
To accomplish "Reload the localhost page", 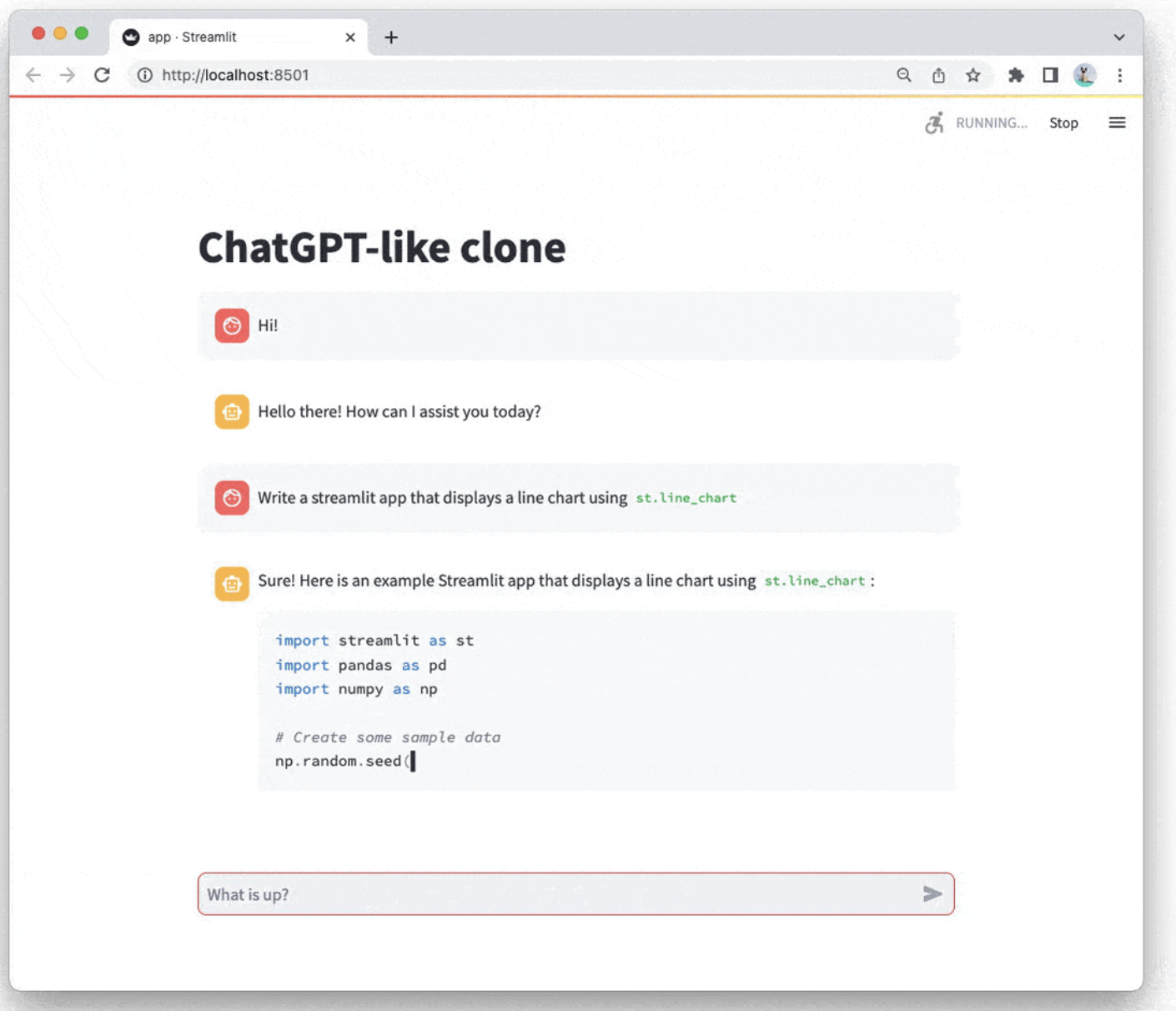I will click(x=102, y=75).
